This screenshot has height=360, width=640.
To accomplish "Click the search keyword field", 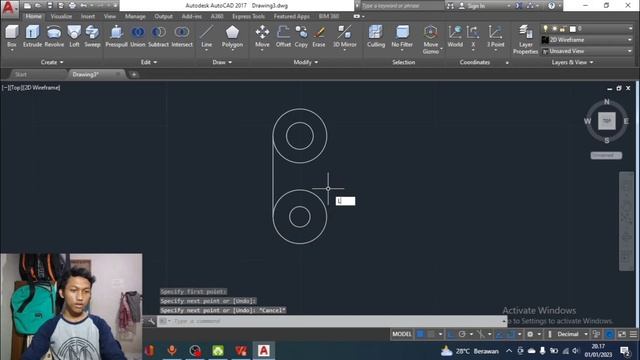I will (x=402, y=6).
